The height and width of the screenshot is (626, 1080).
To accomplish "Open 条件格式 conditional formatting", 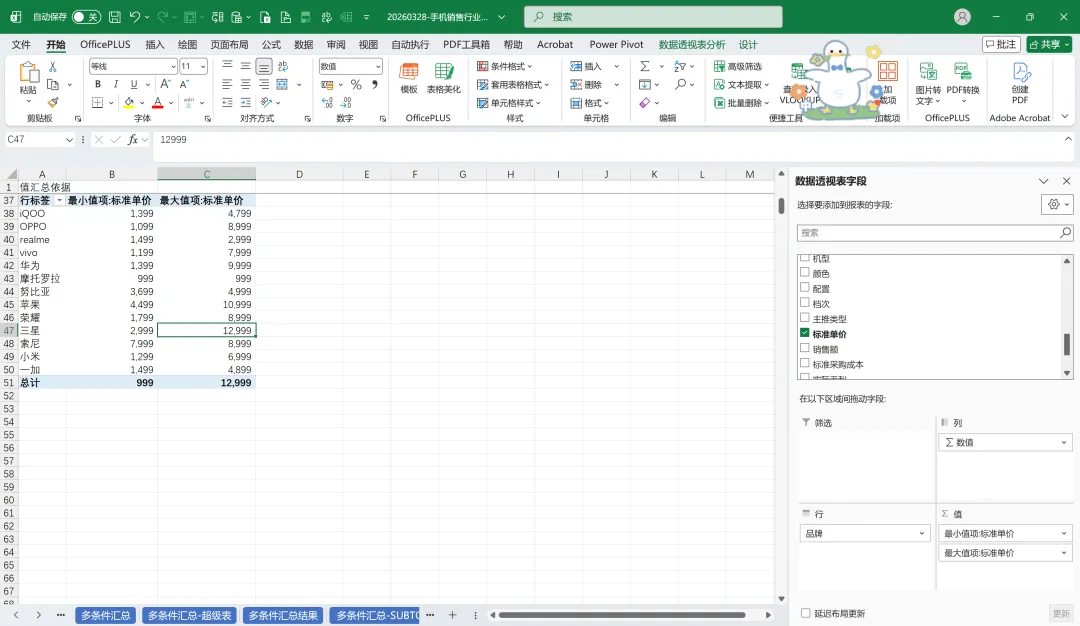I will [505, 66].
